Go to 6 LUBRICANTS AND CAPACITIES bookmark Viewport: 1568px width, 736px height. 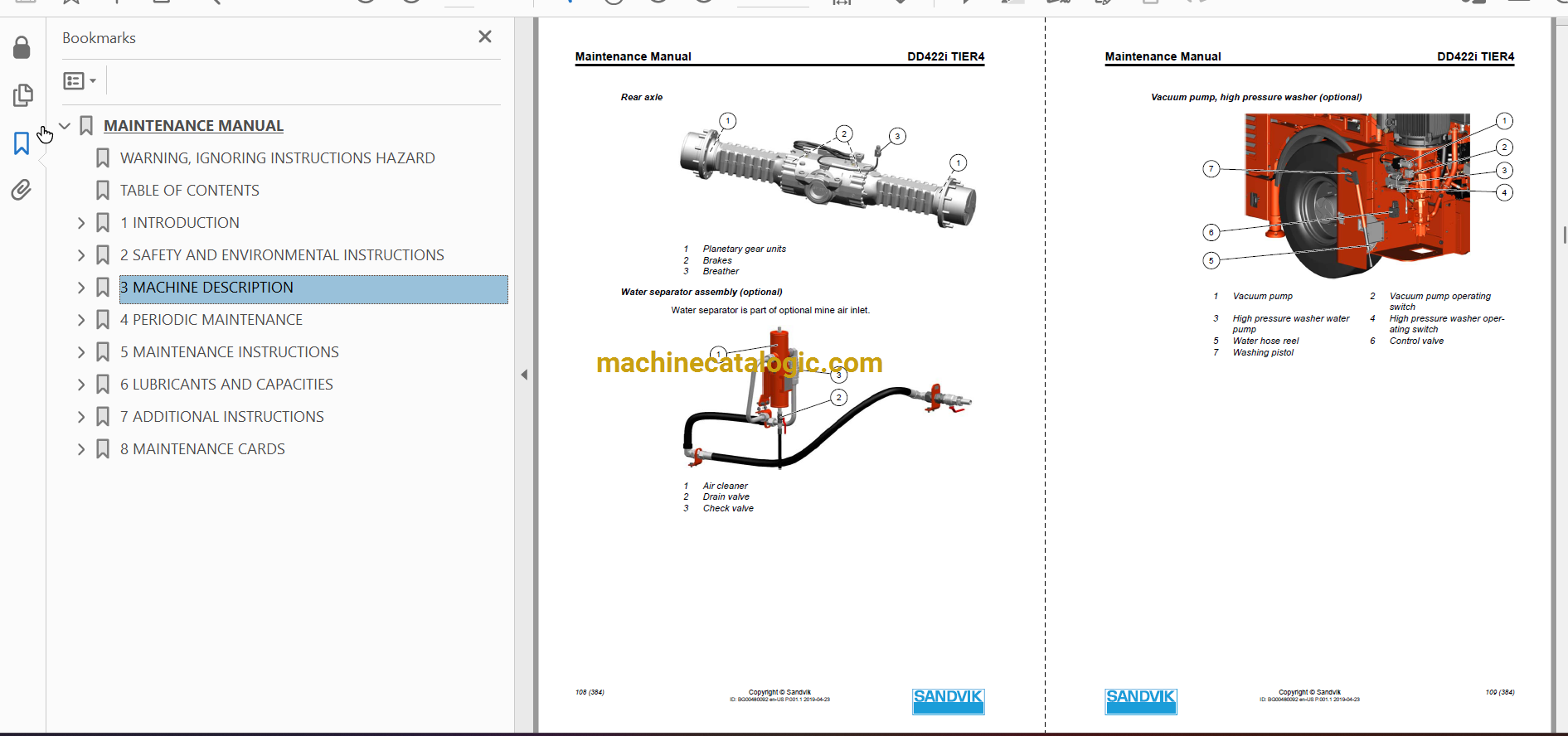(226, 385)
